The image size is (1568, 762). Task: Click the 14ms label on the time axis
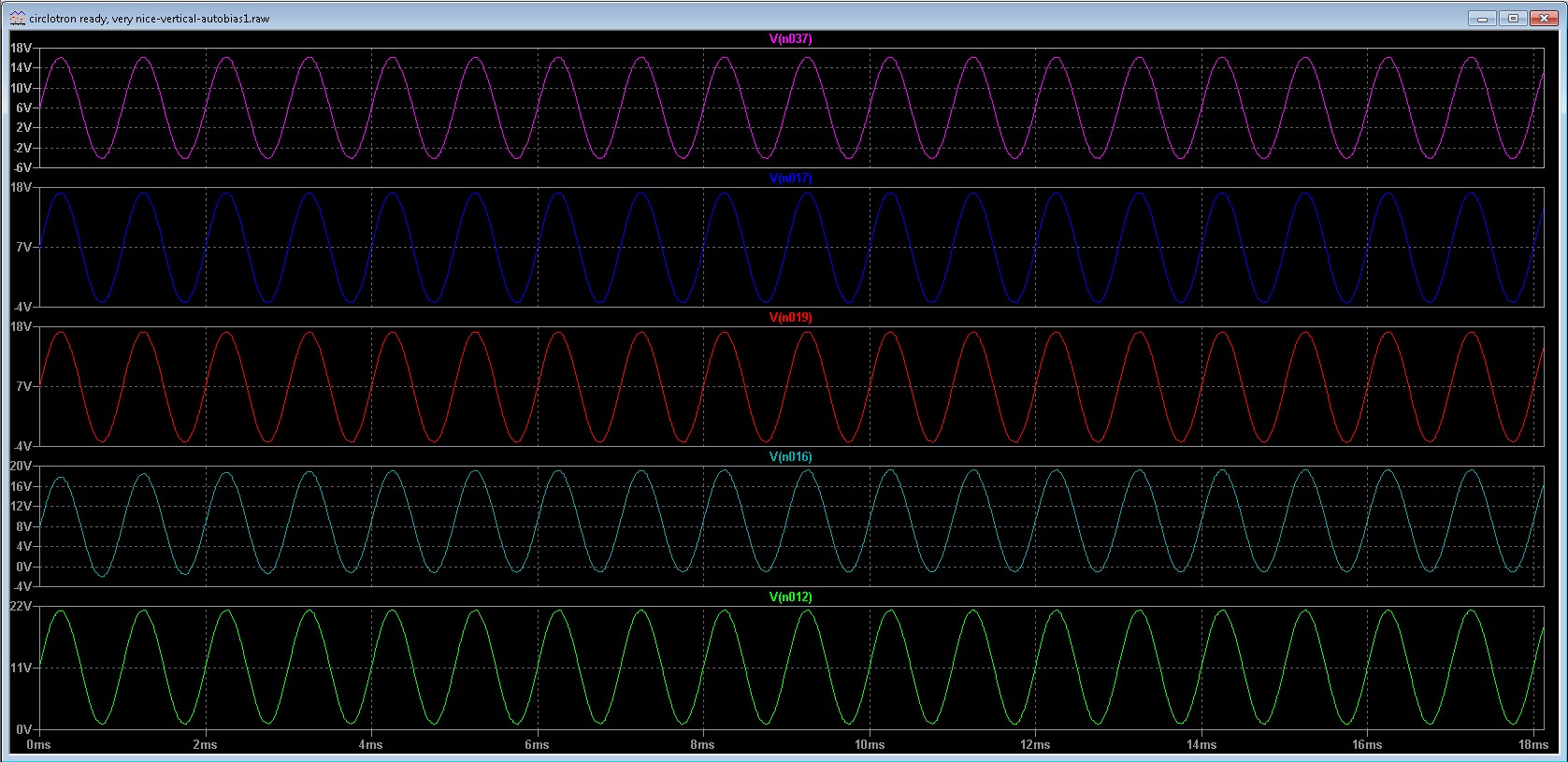(1201, 745)
